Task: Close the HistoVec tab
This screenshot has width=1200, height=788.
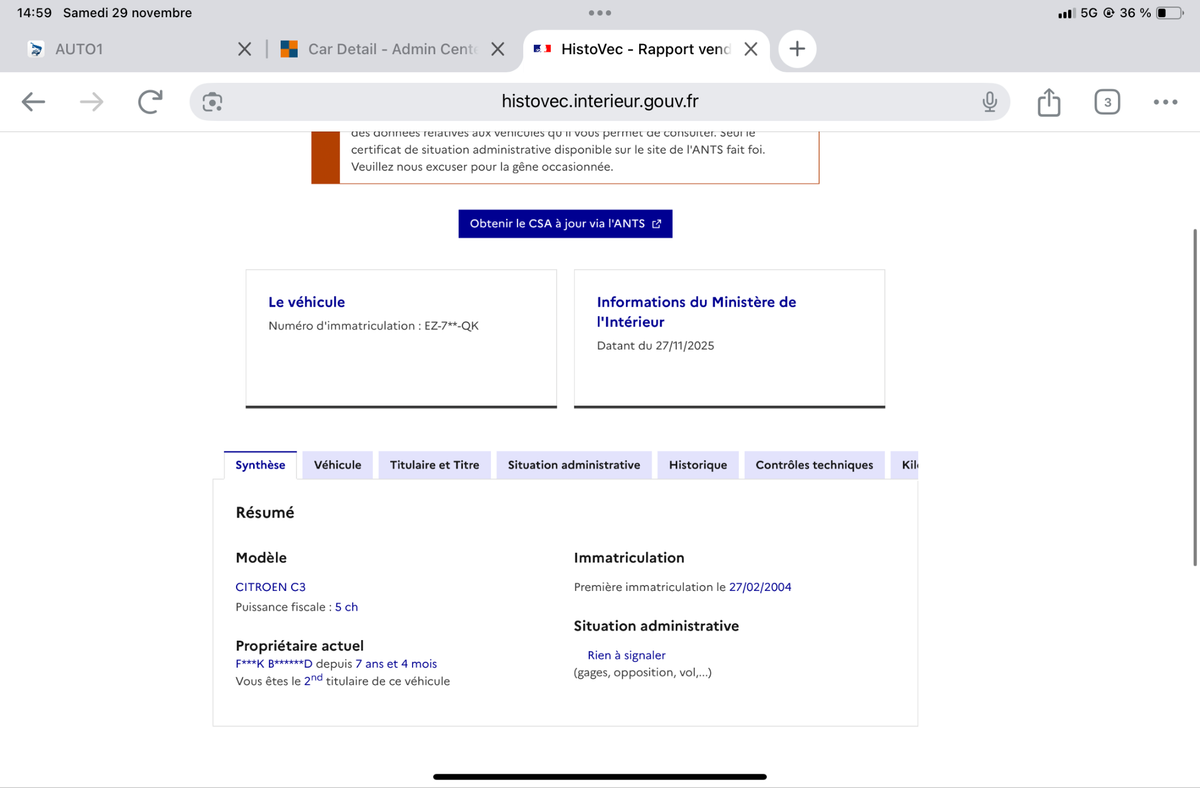Action: (x=751, y=49)
